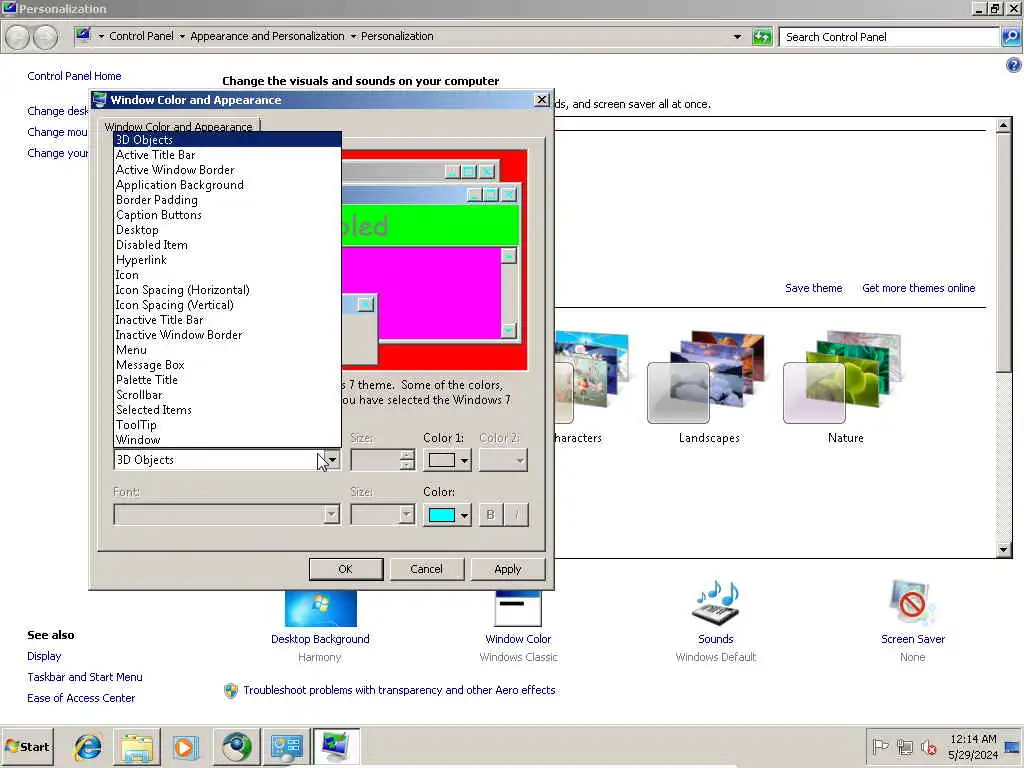The height and width of the screenshot is (768, 1024).
Task: Choose Scrollbar from the list
Action: click(x=227, y=395)
